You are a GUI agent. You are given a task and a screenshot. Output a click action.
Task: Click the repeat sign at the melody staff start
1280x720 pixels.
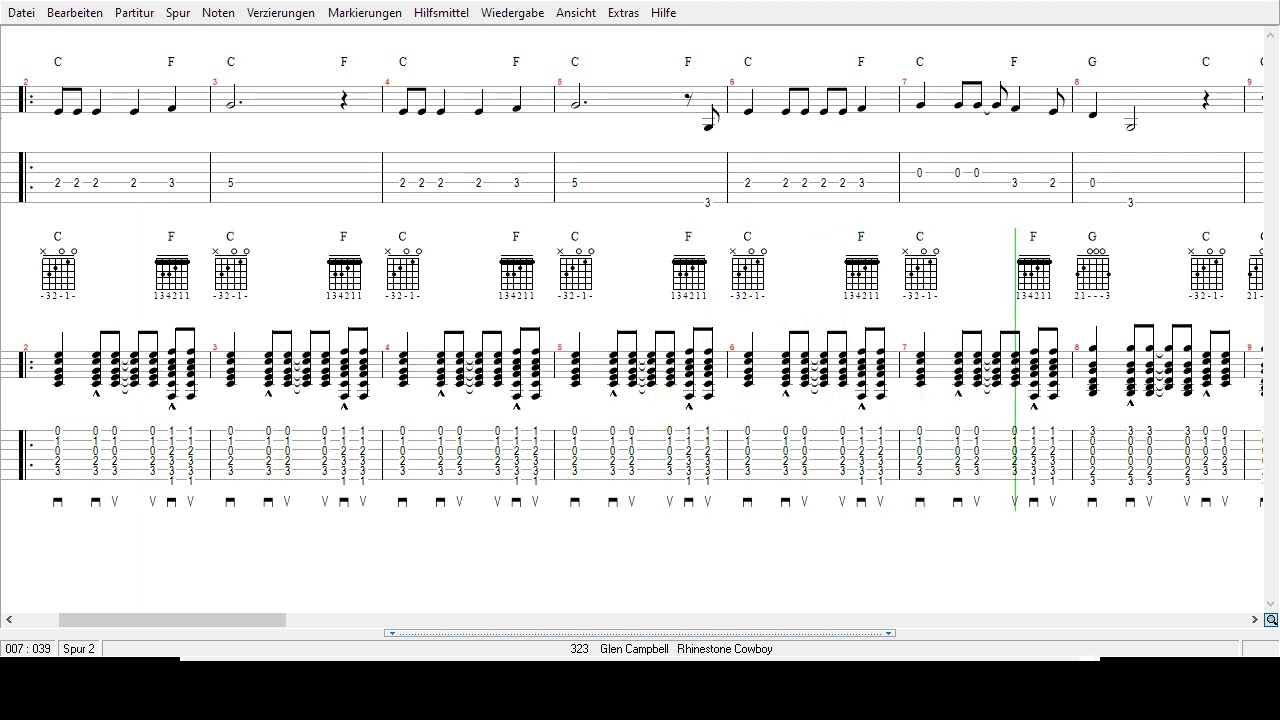click(x=27, y=101)
